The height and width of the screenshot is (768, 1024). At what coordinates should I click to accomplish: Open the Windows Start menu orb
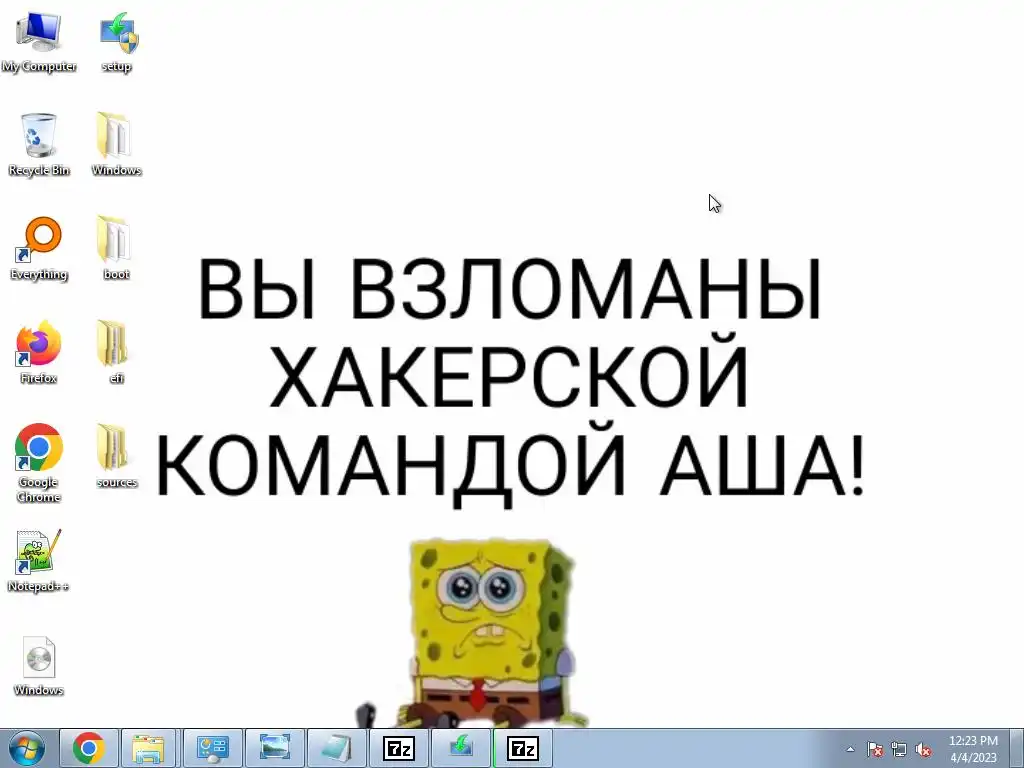tap(27, 748)
